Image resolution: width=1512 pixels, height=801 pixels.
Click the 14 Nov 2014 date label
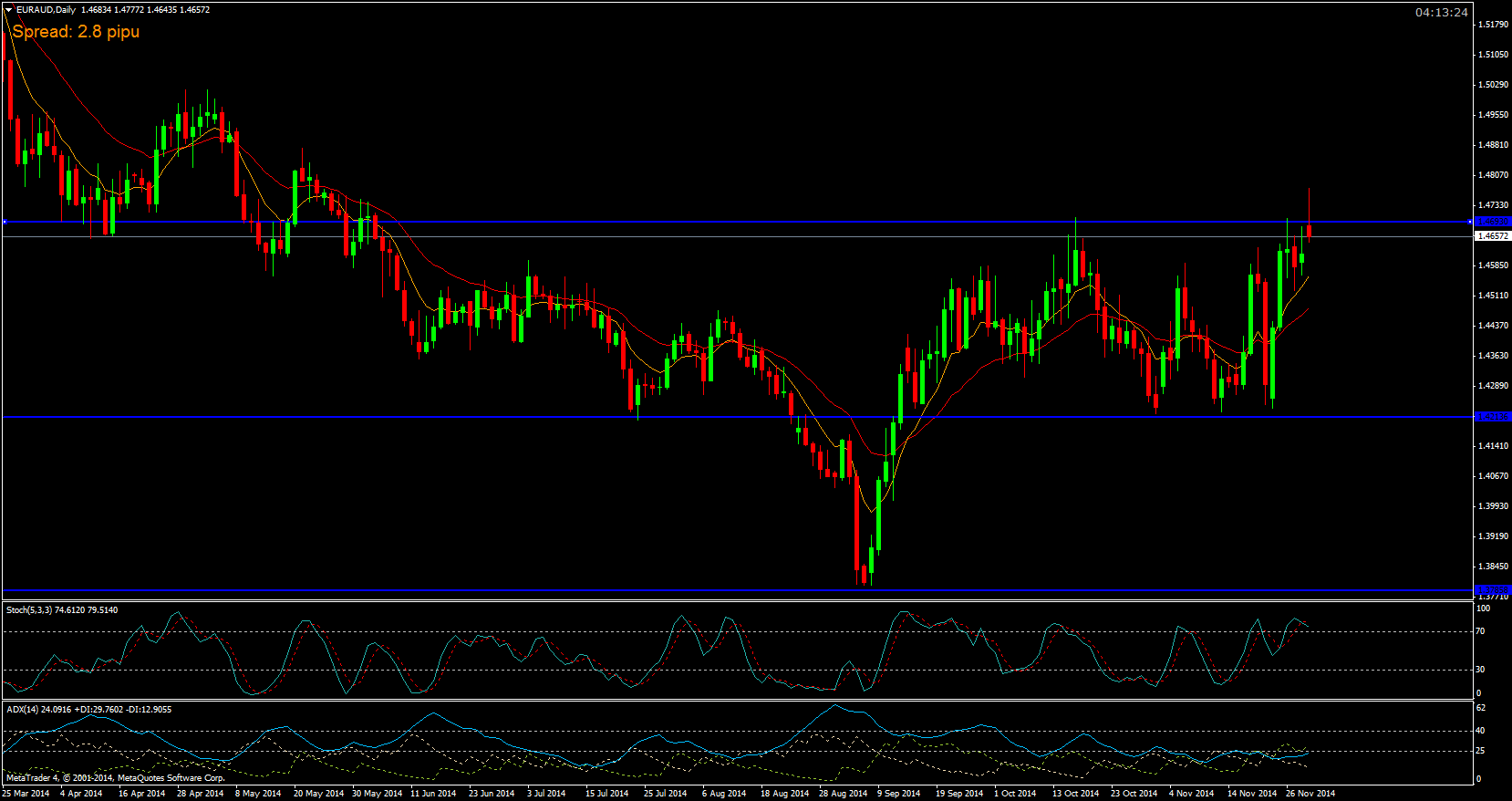[1252, 794]
